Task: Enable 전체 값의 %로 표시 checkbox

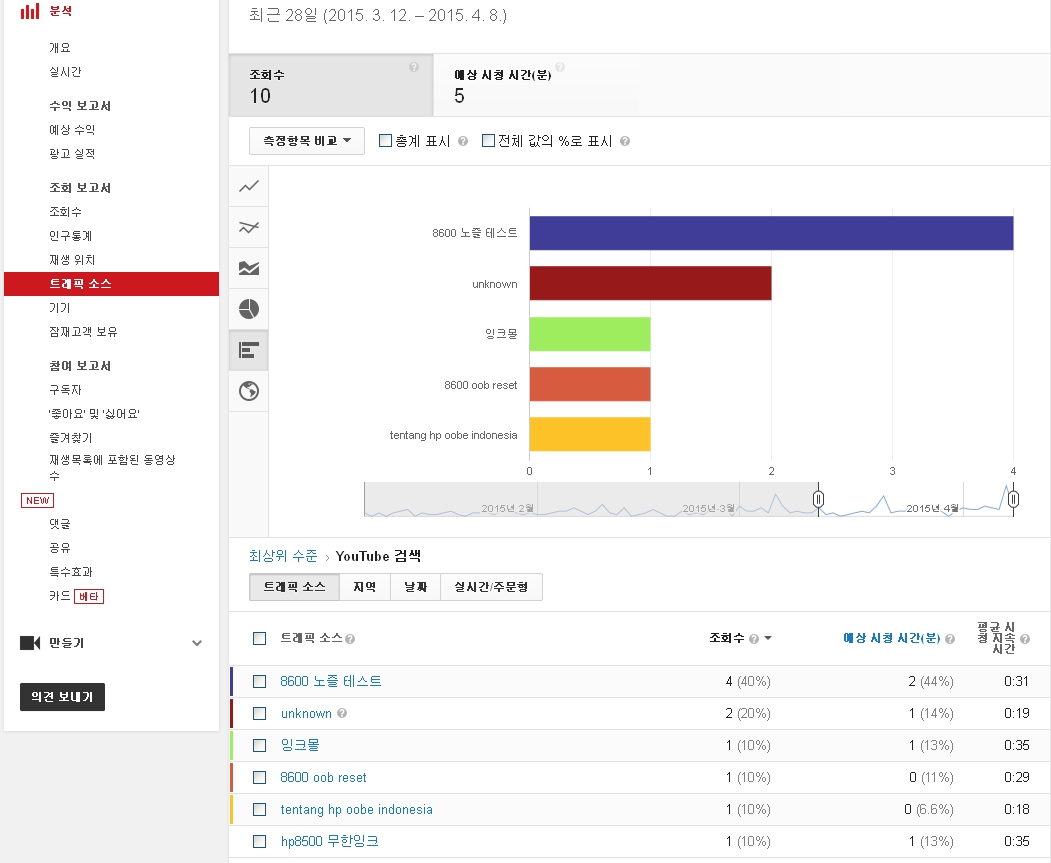Action: (488, 141)
